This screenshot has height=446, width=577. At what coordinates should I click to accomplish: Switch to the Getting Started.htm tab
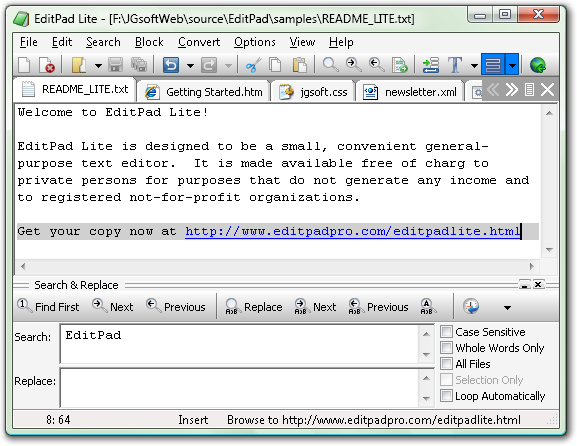click(203, 92)
